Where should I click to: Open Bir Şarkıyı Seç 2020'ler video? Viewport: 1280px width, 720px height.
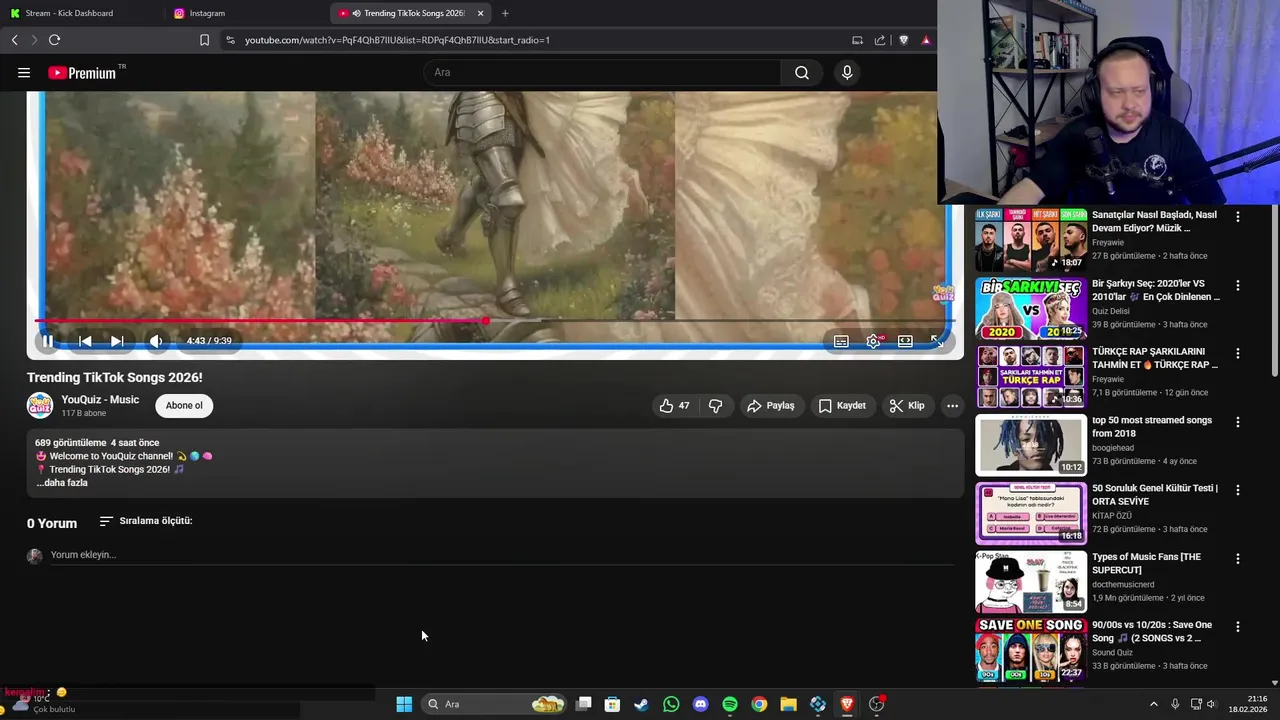click(x=1031, y=308)
